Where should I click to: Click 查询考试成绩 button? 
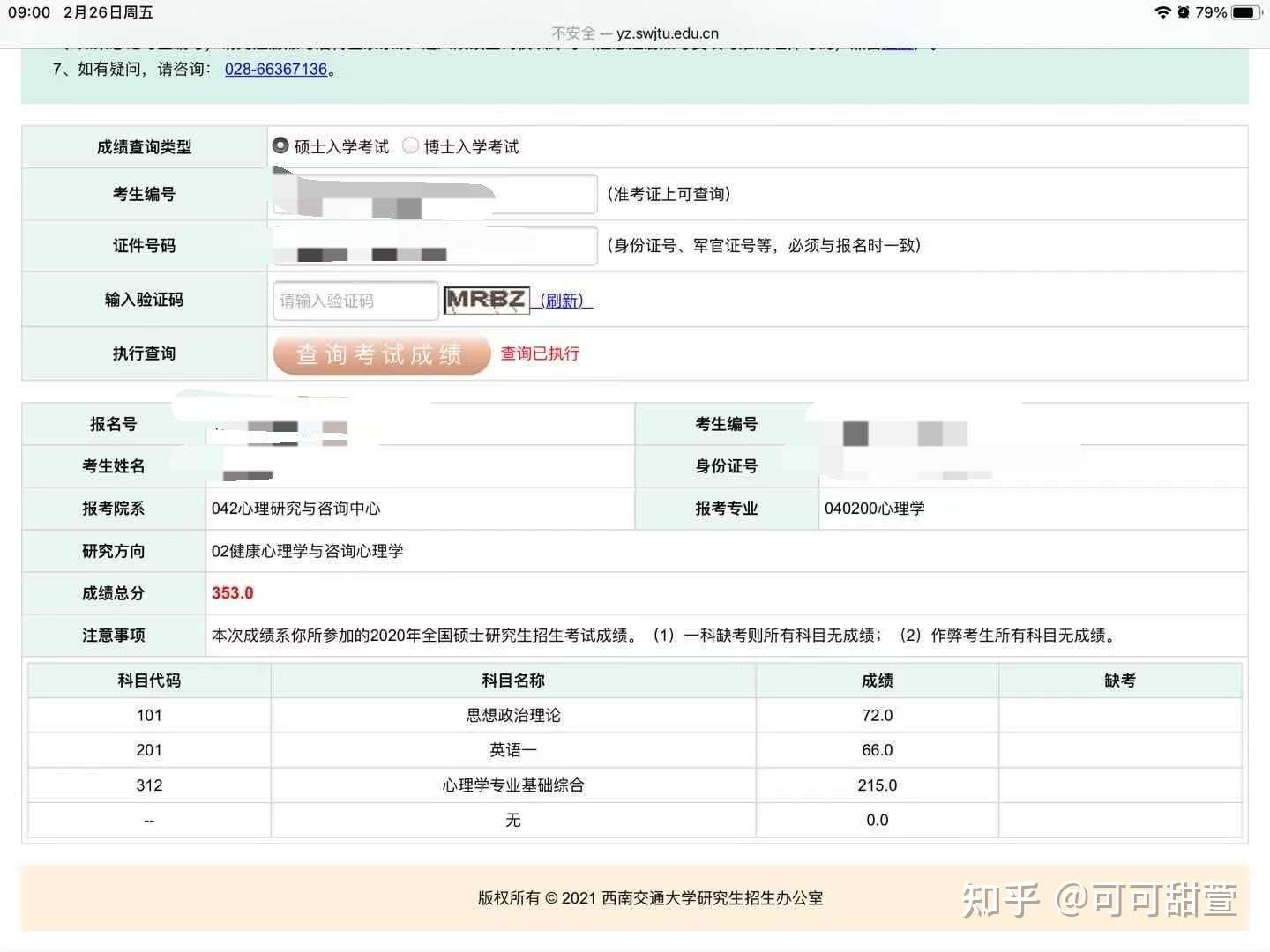(x=381, y=353)
